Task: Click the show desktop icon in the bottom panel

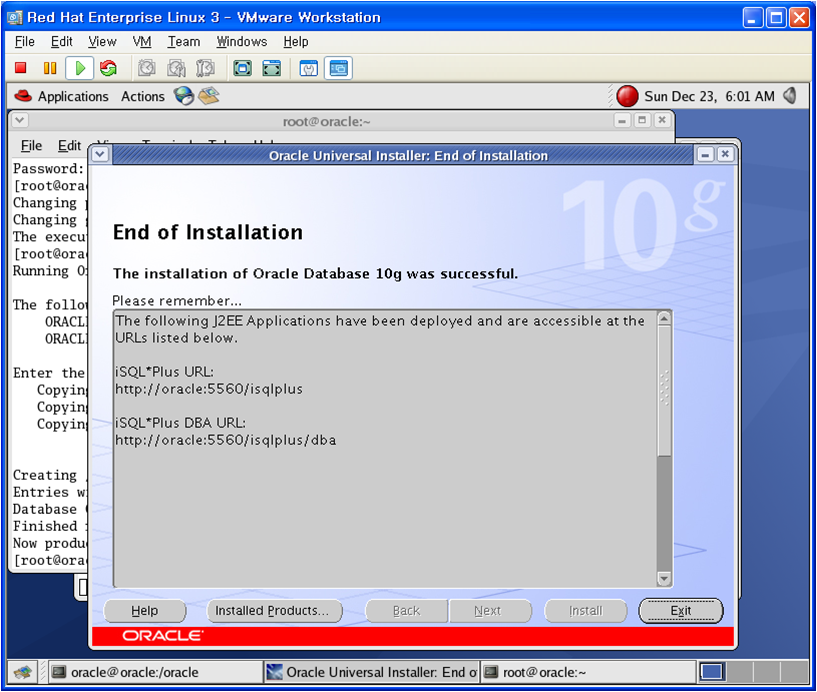Action: pyautogui.click(x=22, y=672)
